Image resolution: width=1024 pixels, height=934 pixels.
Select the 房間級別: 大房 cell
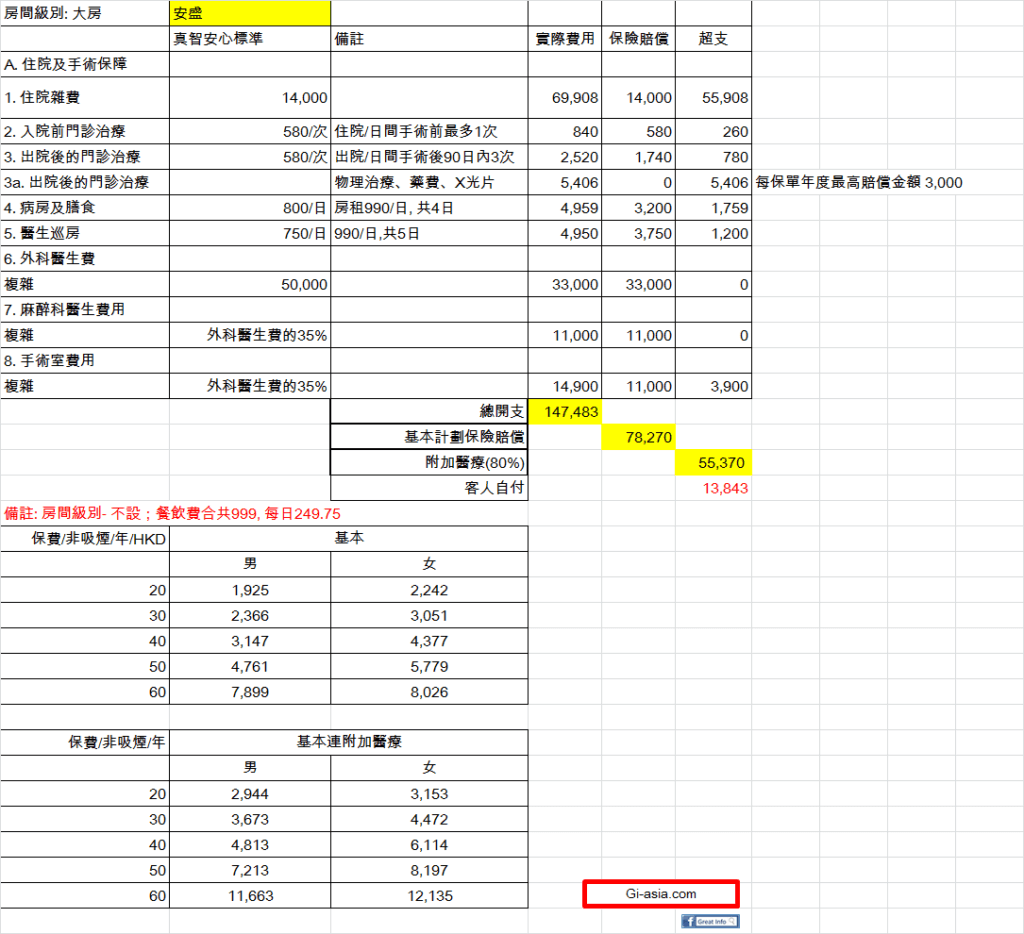pyautogui.click(x=85, y=13)
